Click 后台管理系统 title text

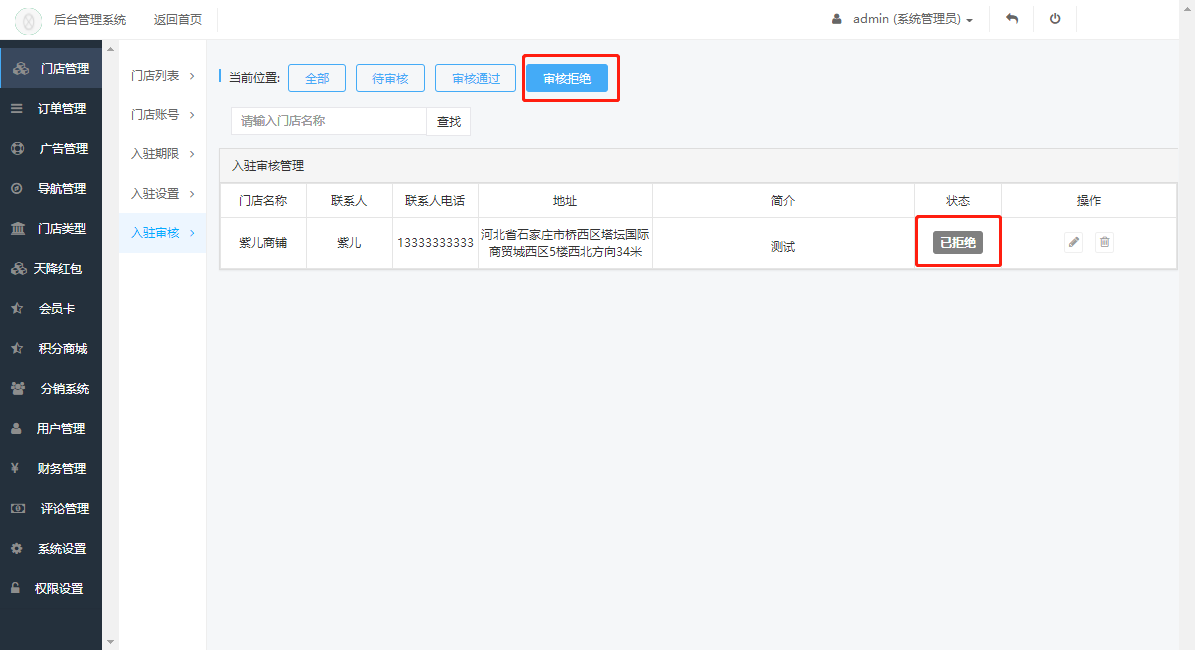(x=90, y=20)
